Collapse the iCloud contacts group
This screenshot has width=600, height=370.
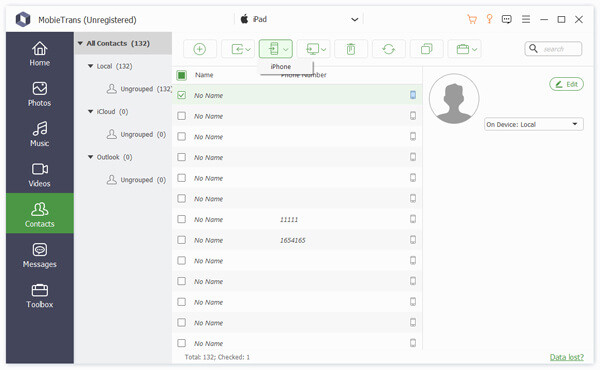pos(91,111)
